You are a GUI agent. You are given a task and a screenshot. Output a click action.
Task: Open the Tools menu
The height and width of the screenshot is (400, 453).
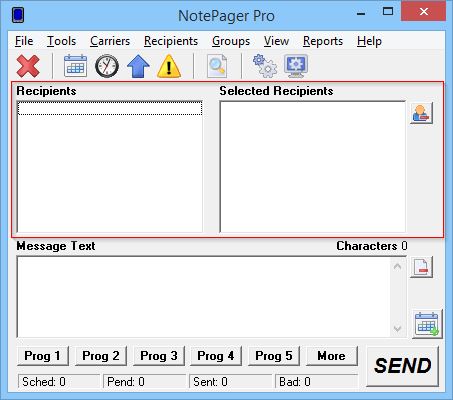61,41
